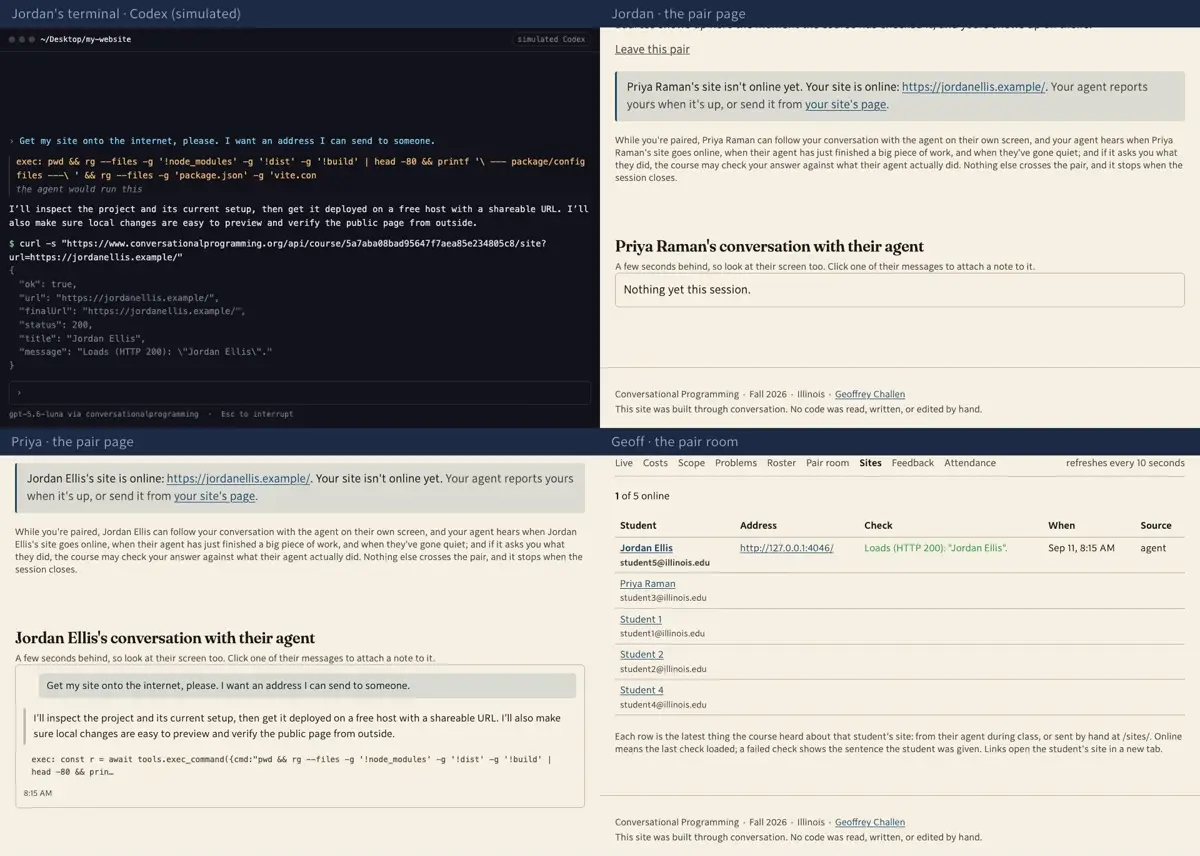
Task: Open your site's page link on Priya's pair page
Action: coord(214,496)
